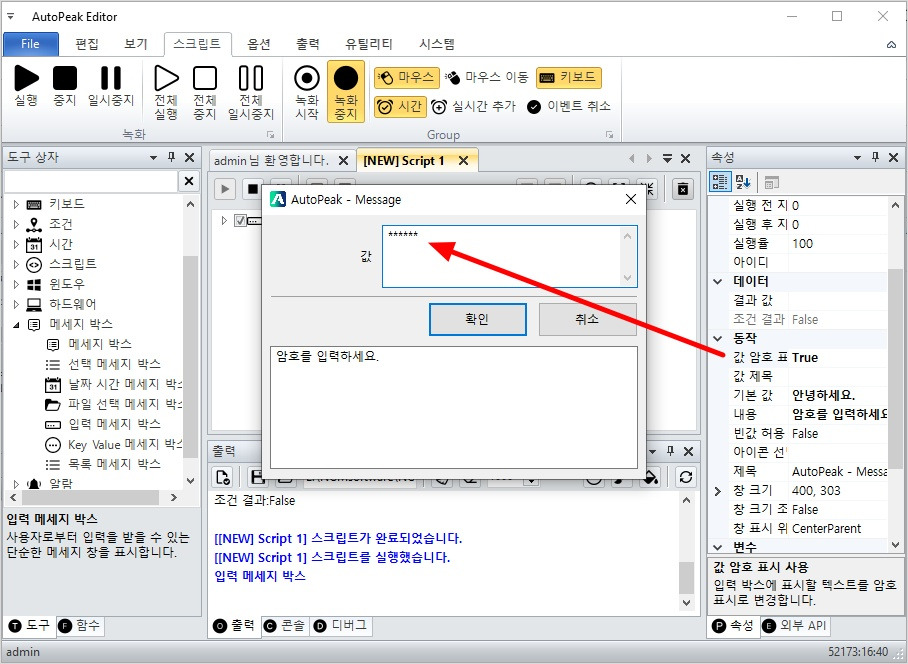Refresh the 출력 panel
The width and height of the screenshot is (908, 664).
(x=686, y=477)
